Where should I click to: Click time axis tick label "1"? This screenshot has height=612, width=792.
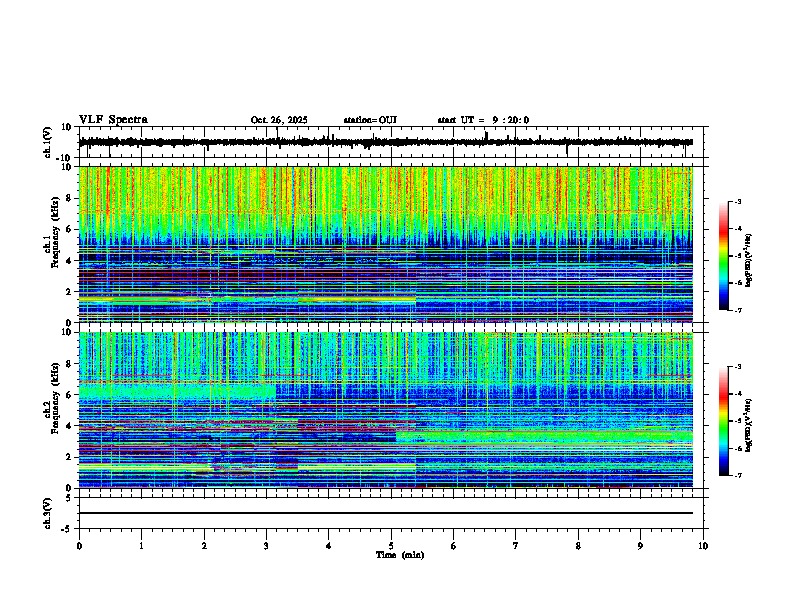(x=141, y=546)
